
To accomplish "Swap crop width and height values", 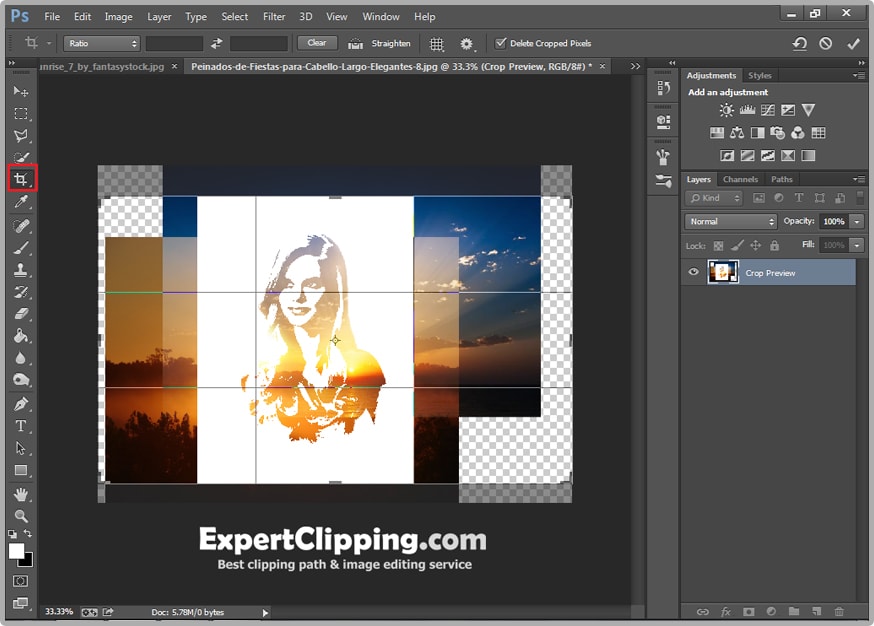I will (x=217, y=44).
